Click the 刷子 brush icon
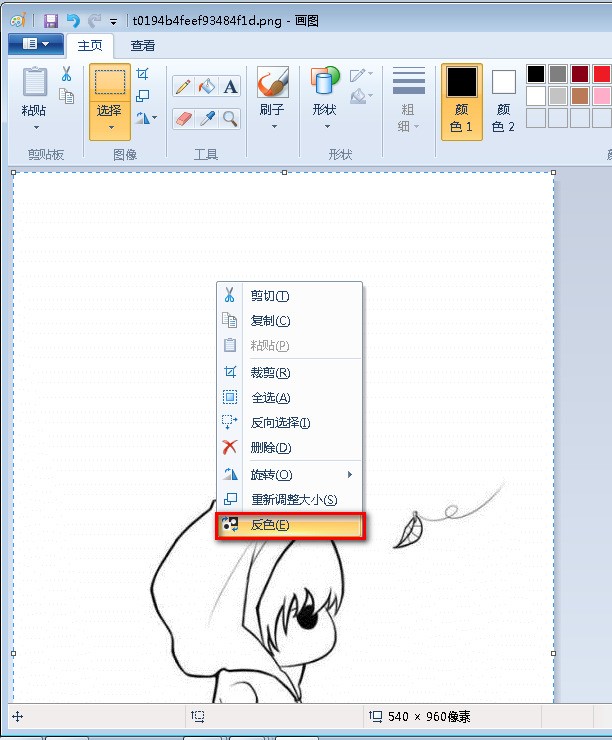Screen dimensions: 612x740 pyautogui.click(x=273, y=82)
